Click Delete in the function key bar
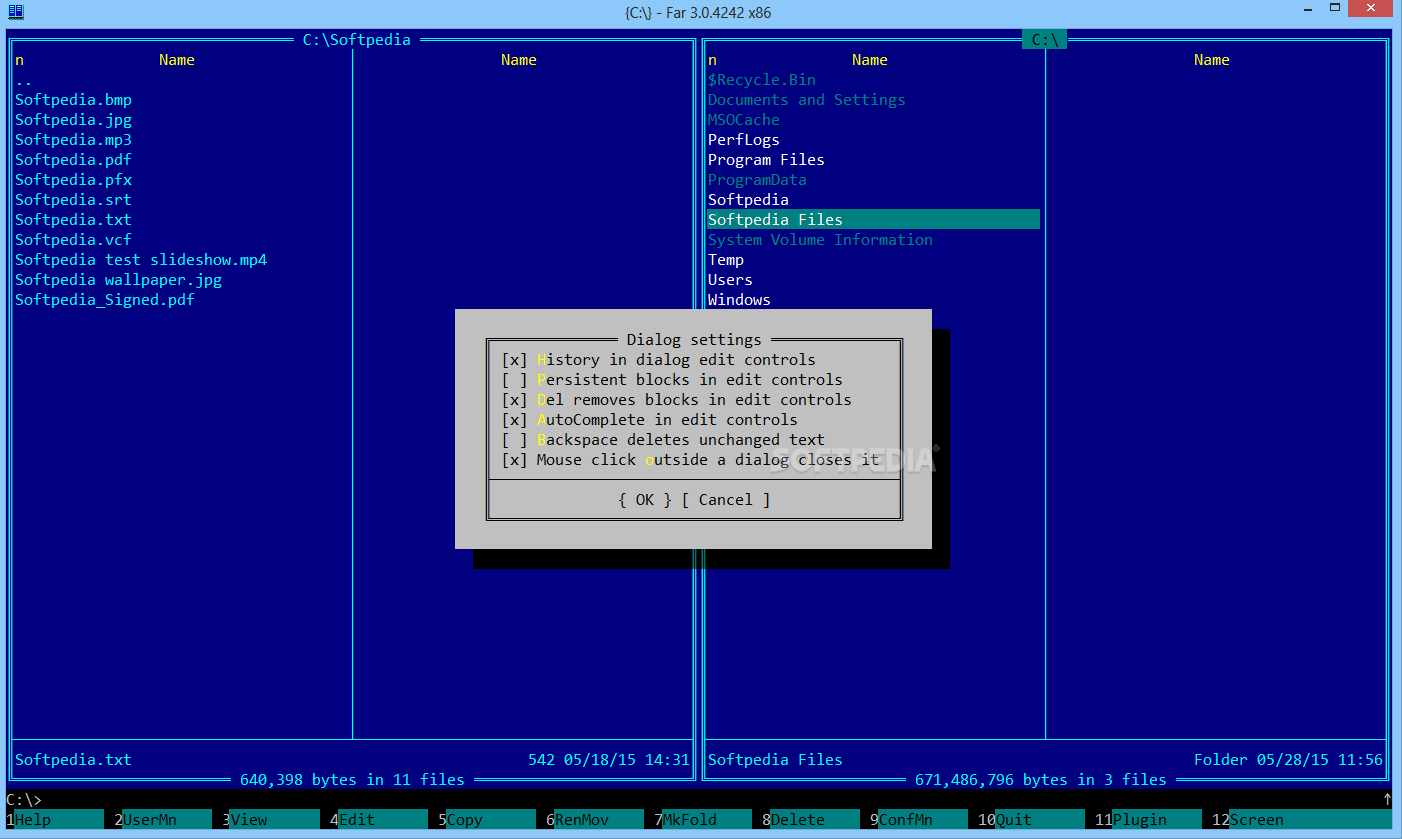The width and height of the screenshot is (1402, 839). (810, 820)
